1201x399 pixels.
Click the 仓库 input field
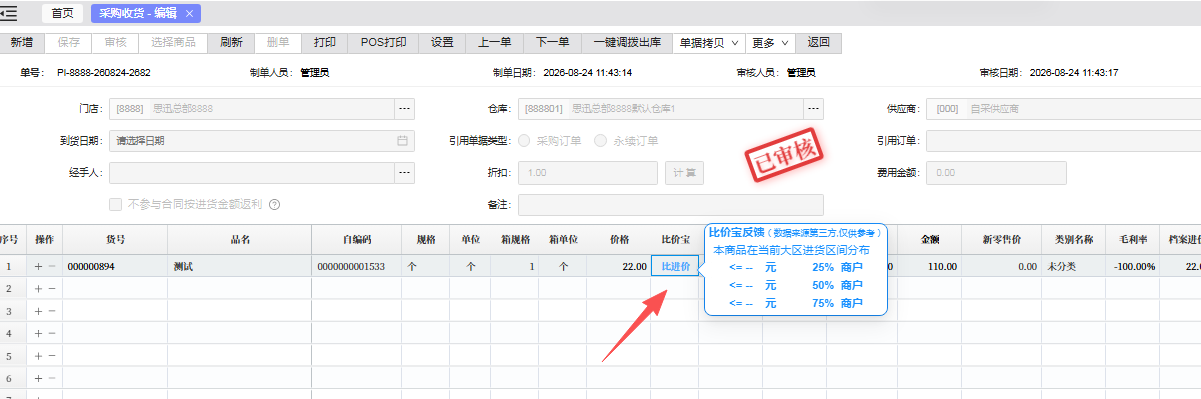pyautogui.click(x=661, y=108)
